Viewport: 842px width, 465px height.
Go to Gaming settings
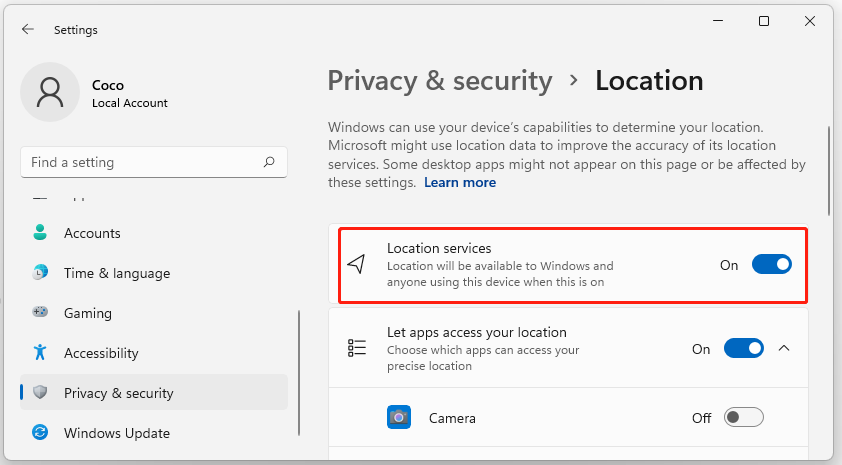(x=154, y=313)
